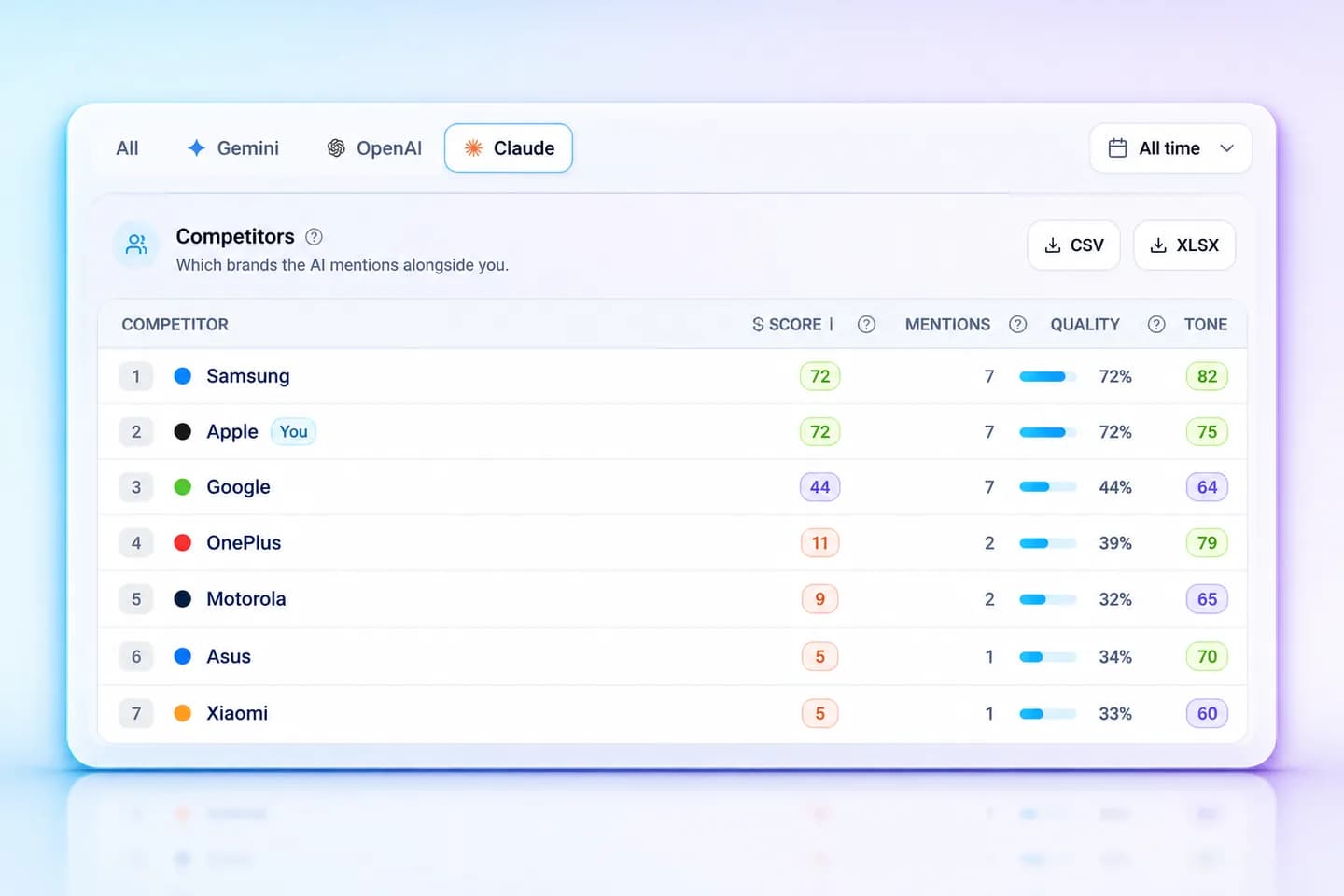The image size is (1344, 896).
Task: Click Xiaomi's quality progress bar
Action: [x=1048, y=713]
